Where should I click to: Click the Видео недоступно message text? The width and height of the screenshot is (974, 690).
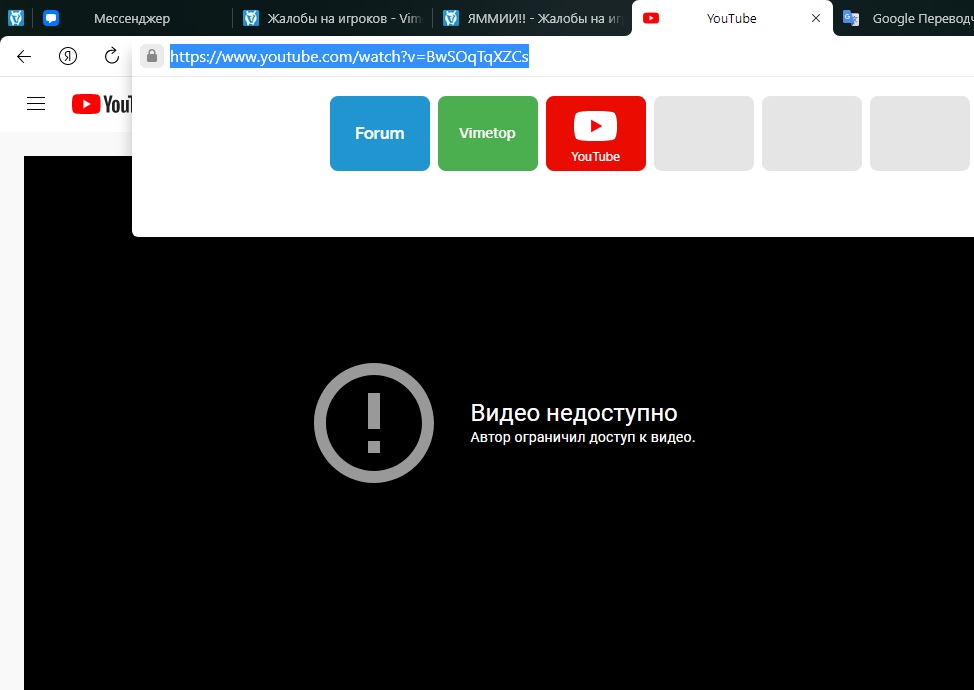pos(574,413)
